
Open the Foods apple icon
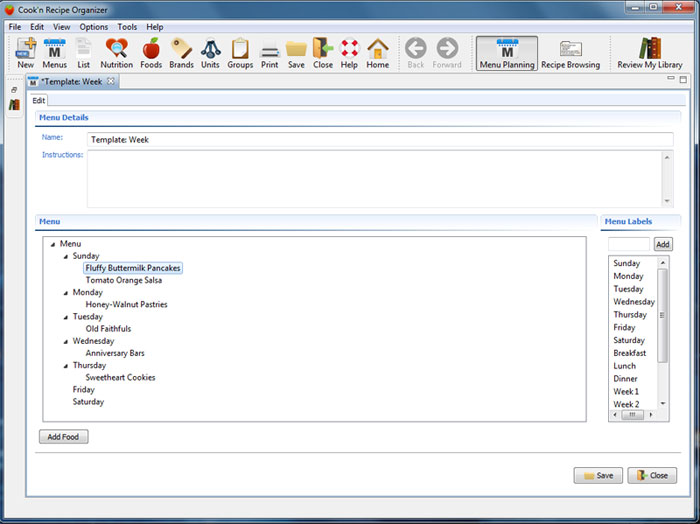pyautogui.click(x=151, y=53)
